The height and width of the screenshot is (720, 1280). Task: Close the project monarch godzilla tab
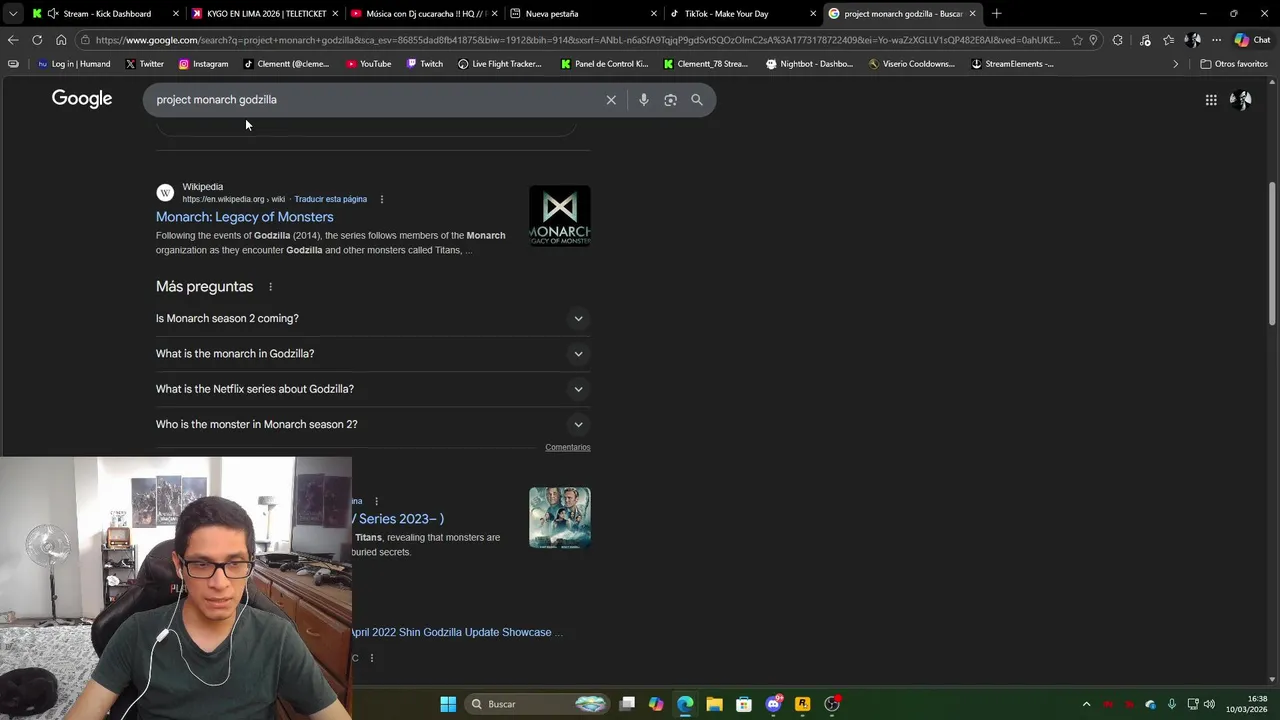(972, 14)
